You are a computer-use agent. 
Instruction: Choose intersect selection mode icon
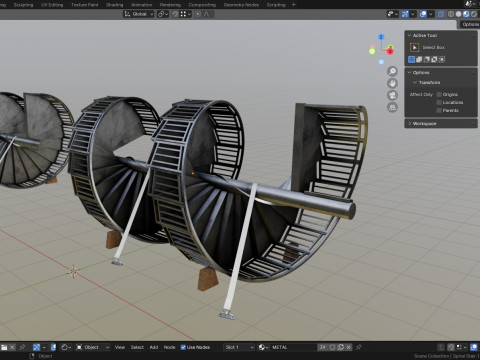pyautogui.click(x=442, y=59)
